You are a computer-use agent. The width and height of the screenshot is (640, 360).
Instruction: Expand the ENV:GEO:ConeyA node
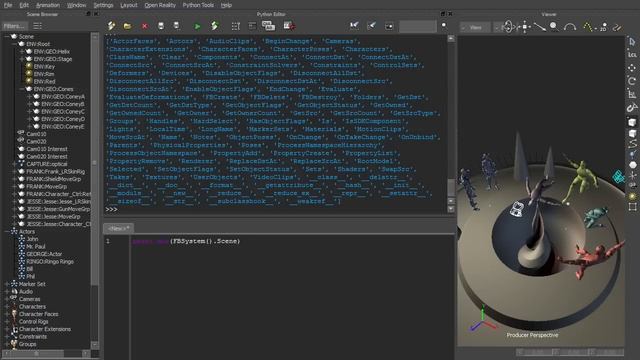pyautogui.click(x=29, y=96)
